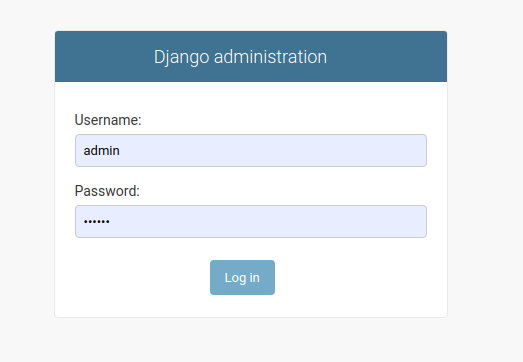Click white area right of "Username:" label

(x=284, y=120)
